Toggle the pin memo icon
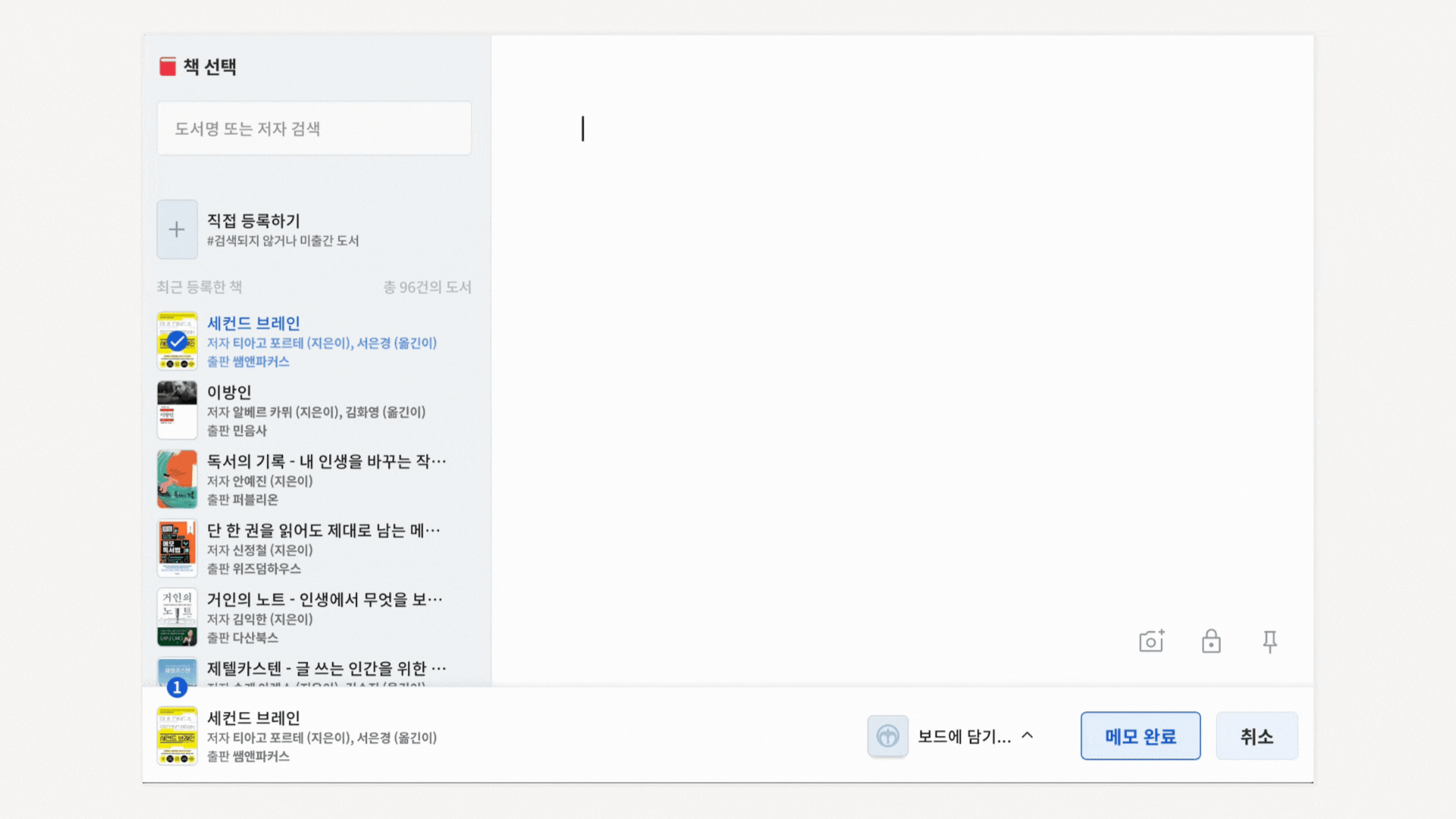Image resolution: width=1456 pixels, height=819 pixels. (x=1269, y=642)
